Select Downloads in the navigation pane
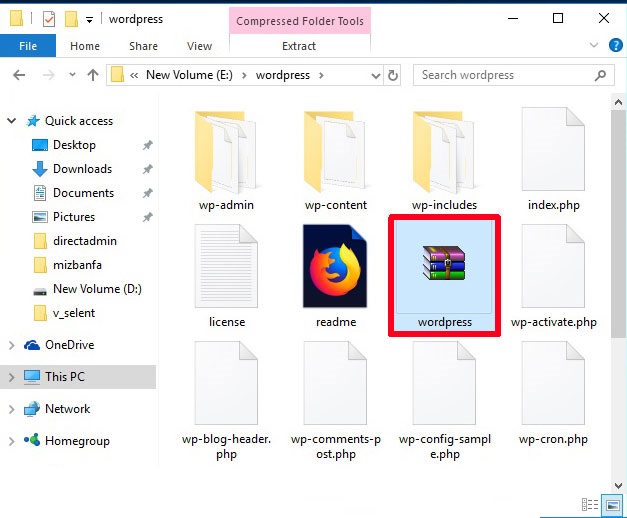The width and height of the screenshot is (627, 518). click(82, 169)
